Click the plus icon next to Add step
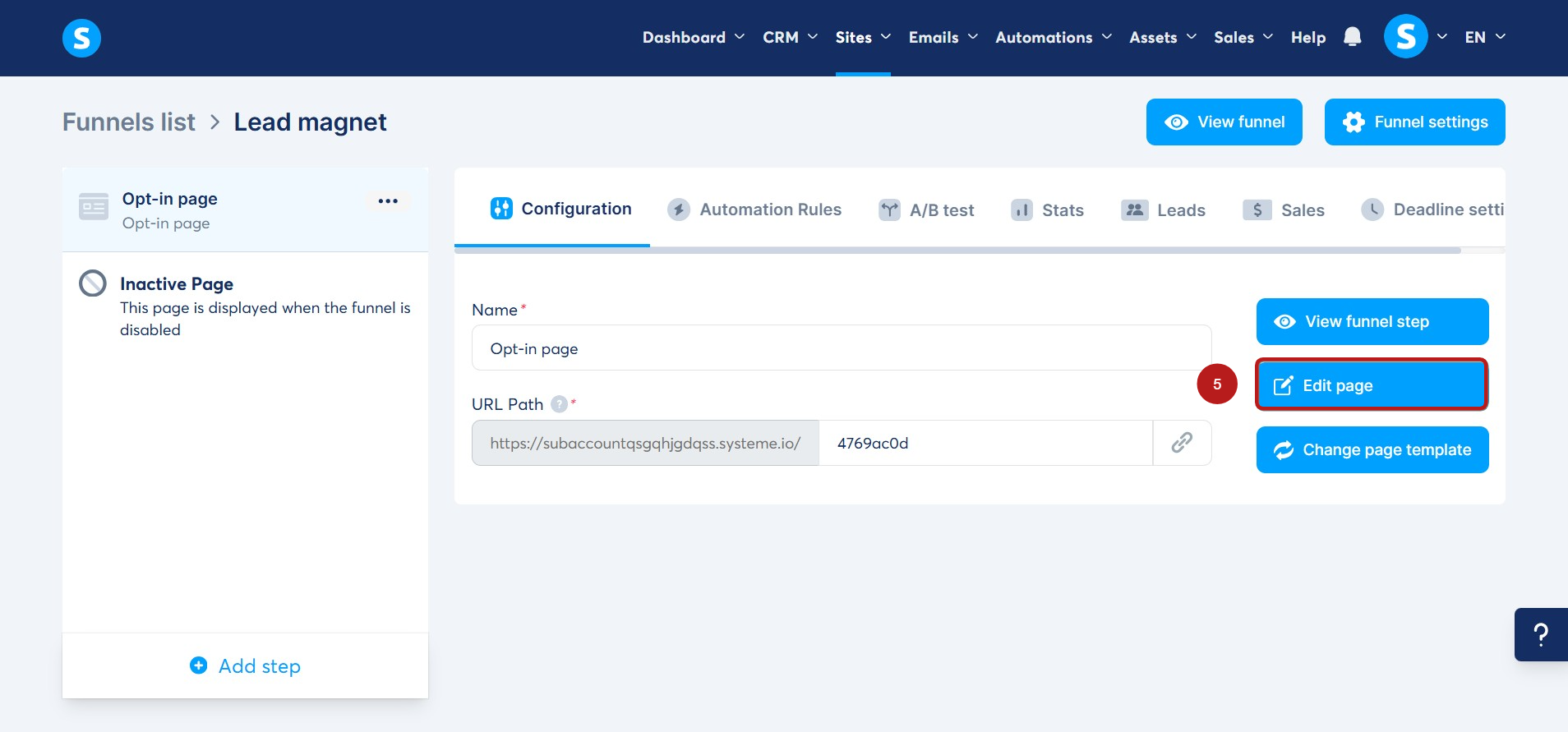 (x=198, y=665)
